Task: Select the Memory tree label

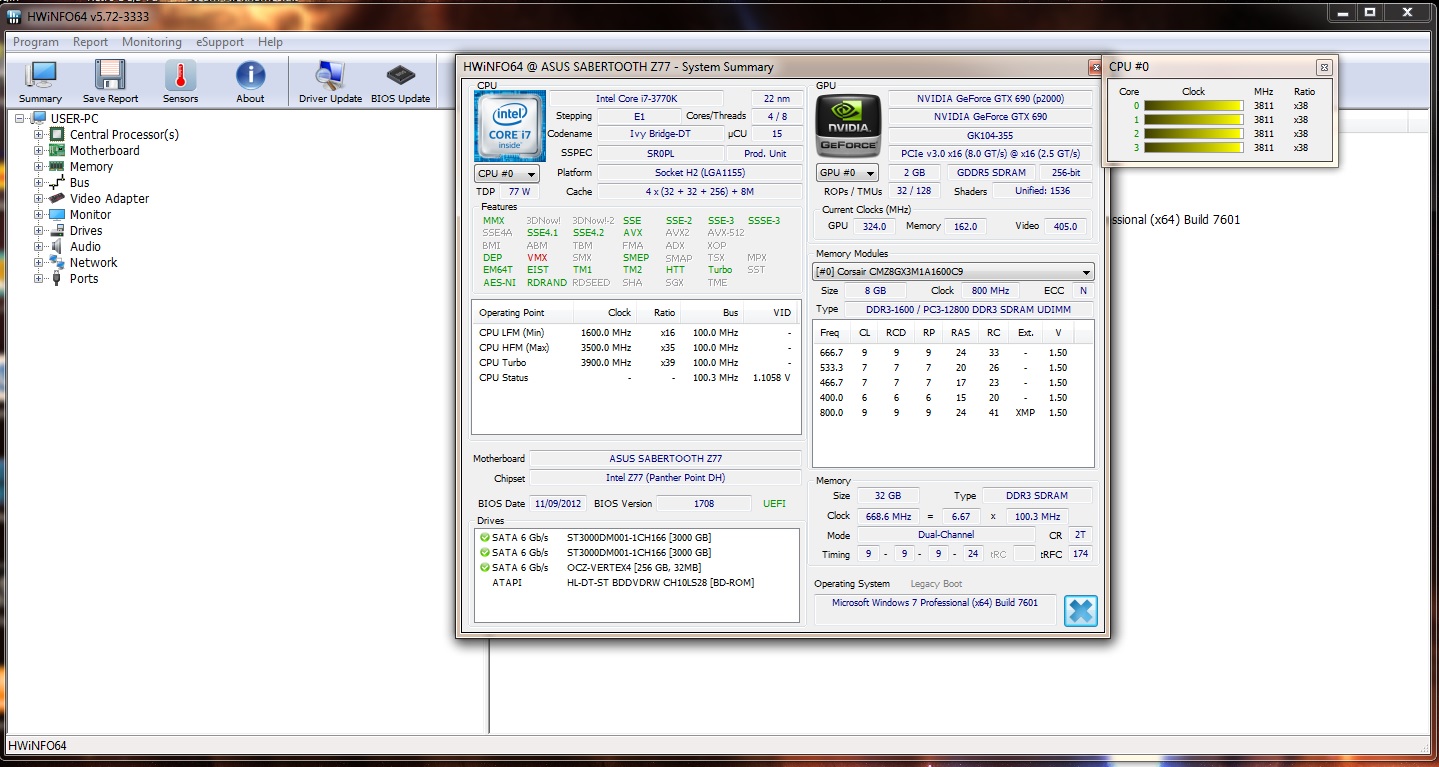Action: pos(91,166)
